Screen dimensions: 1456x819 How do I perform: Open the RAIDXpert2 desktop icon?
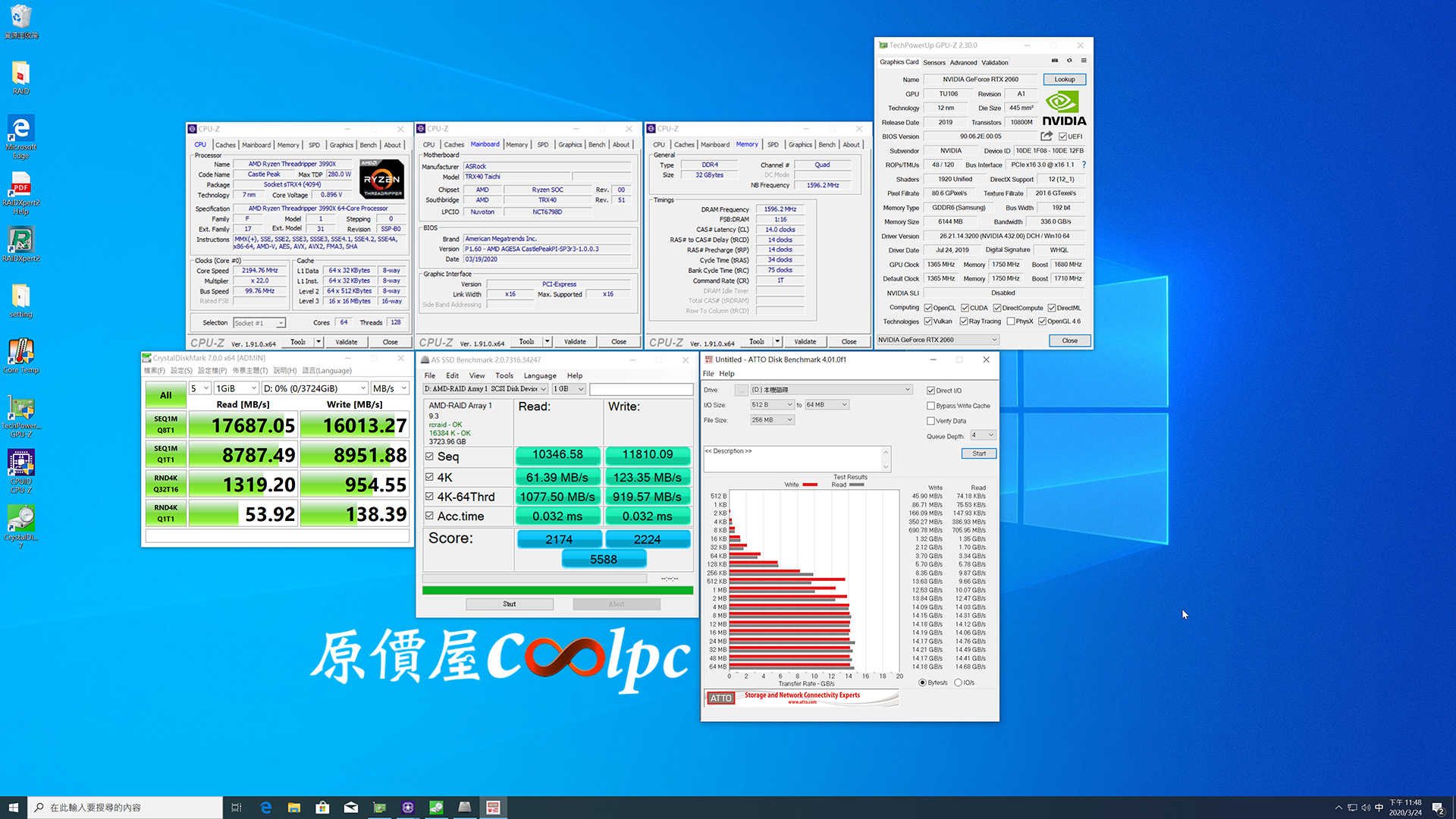(21, 244)
